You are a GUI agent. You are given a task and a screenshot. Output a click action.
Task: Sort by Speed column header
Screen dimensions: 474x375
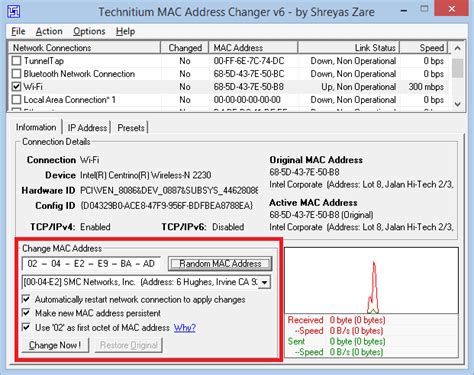coord(424,48)
